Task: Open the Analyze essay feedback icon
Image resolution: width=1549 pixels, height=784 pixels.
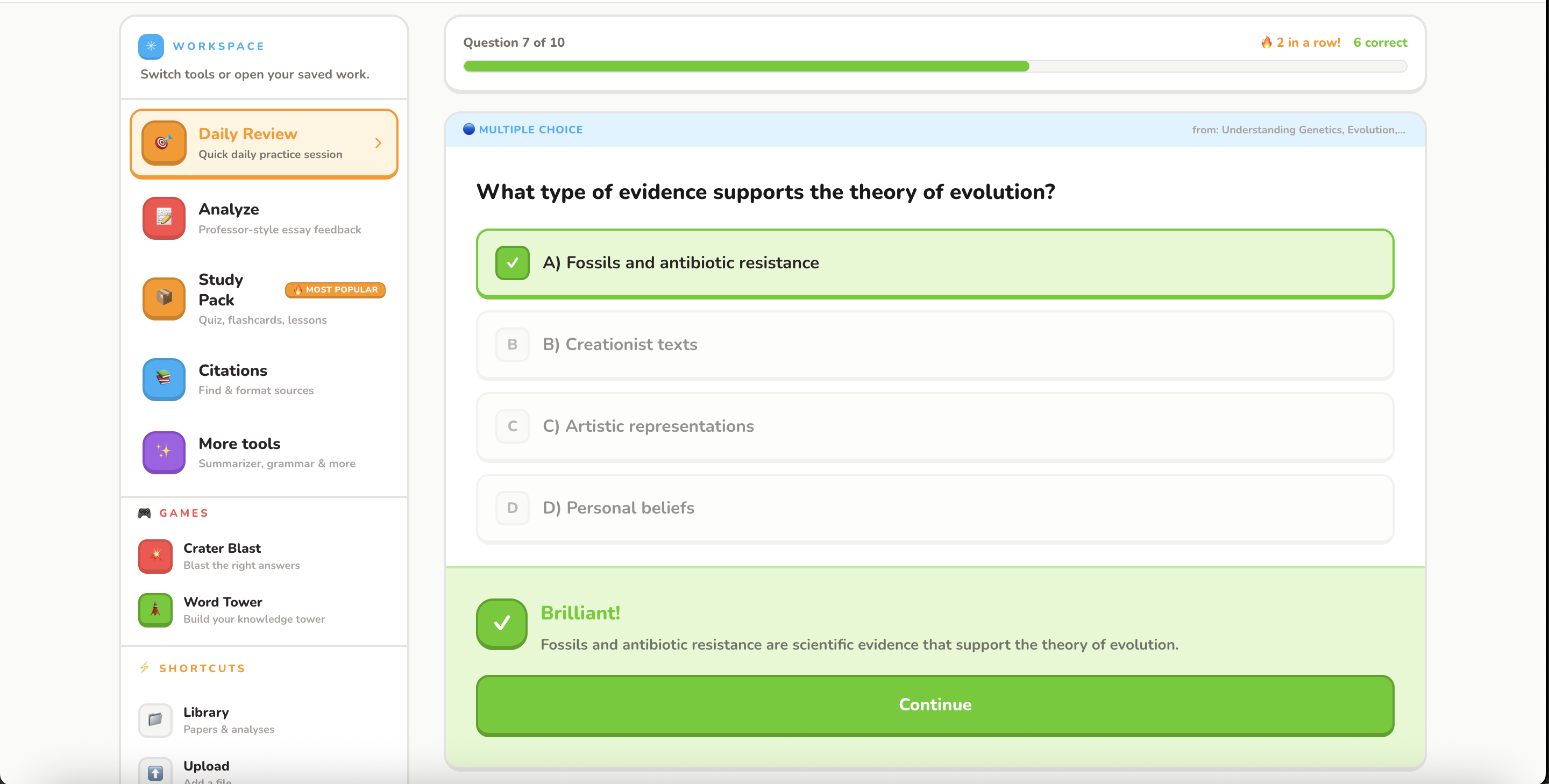Action: [x=164, y=218]
